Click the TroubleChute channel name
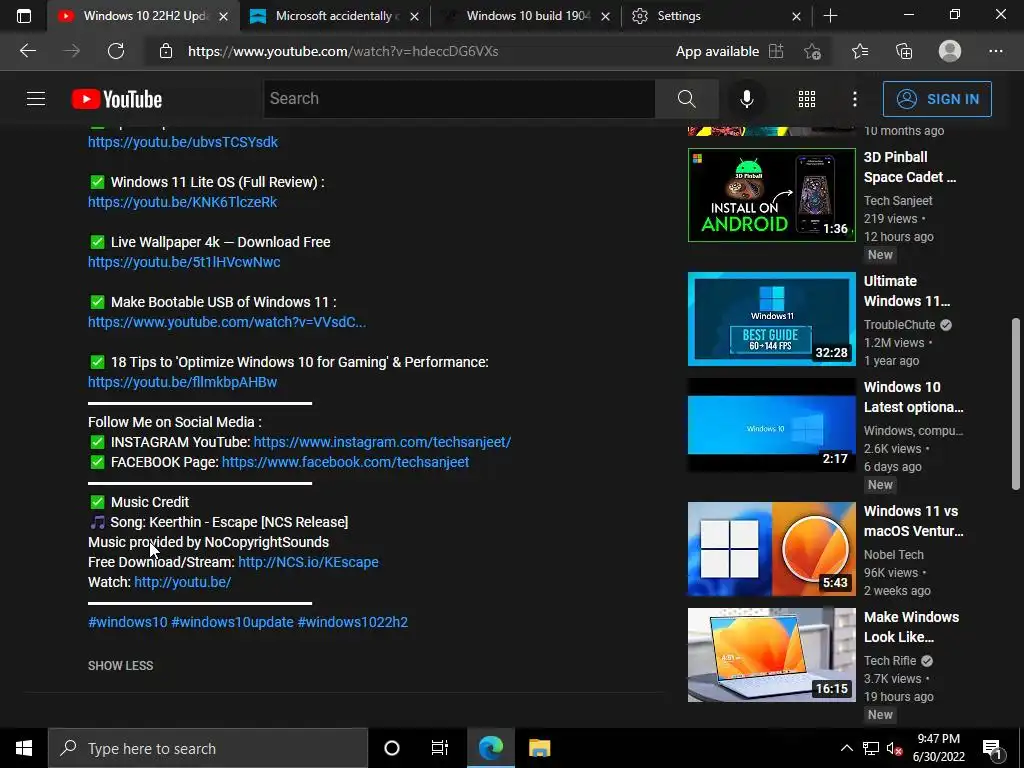This screenshot has width=1024, height=768. coord(899,325)
